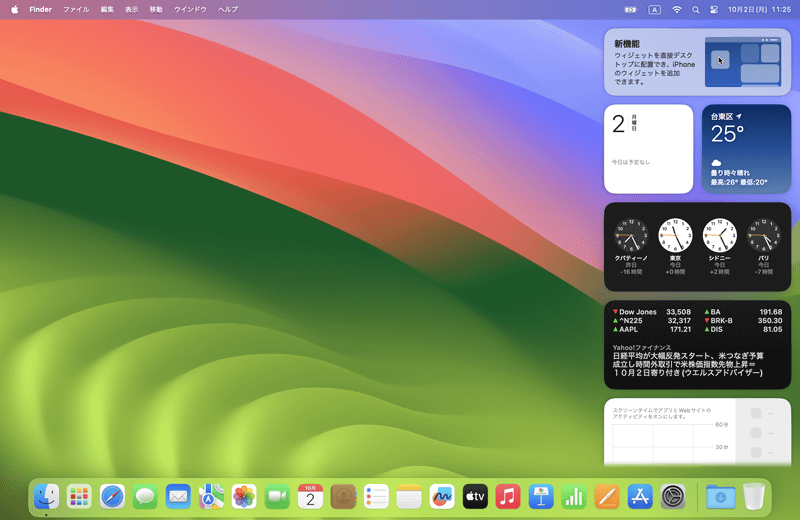Open the Calendar app in the Dock
This screenshot has width=800, height=520.
[310, 497]
